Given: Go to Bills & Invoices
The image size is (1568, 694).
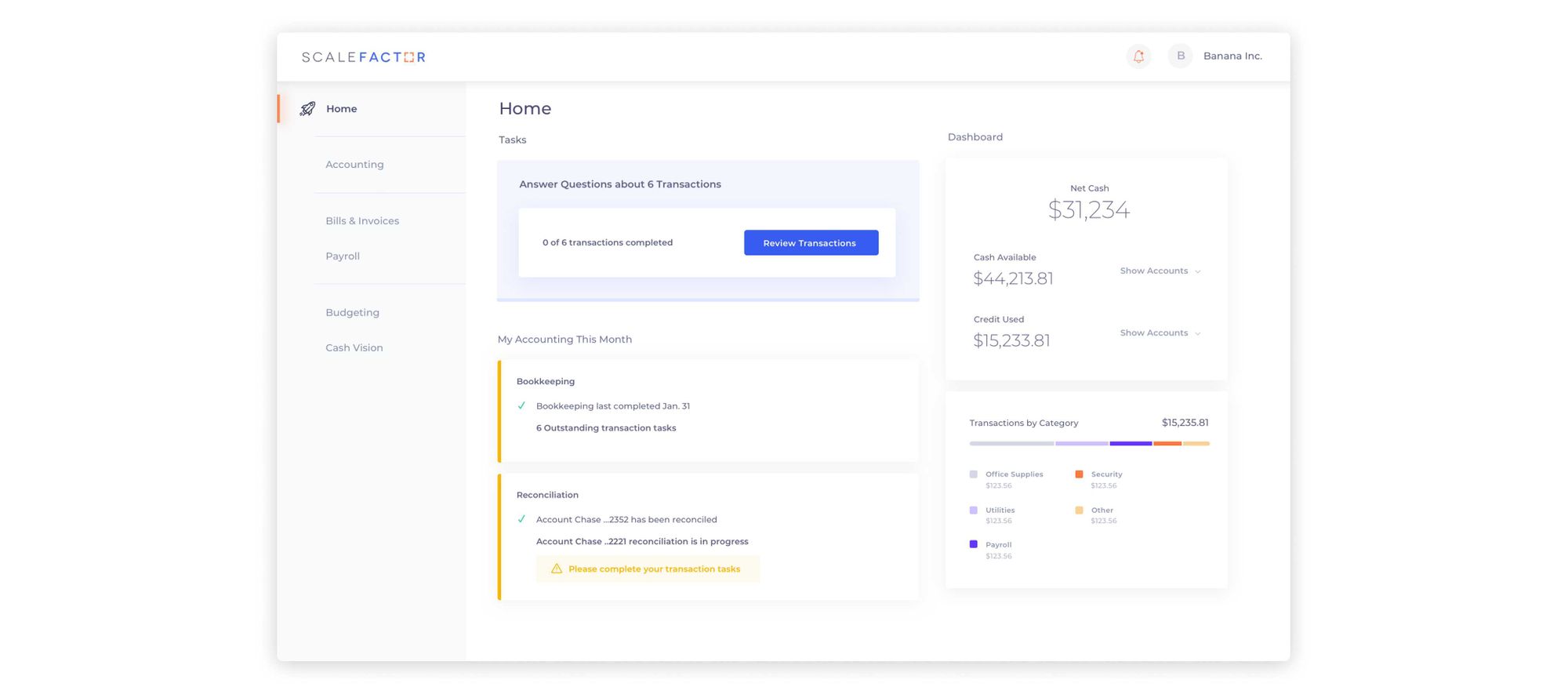Looking at the screenshot, I should point(362,221).
